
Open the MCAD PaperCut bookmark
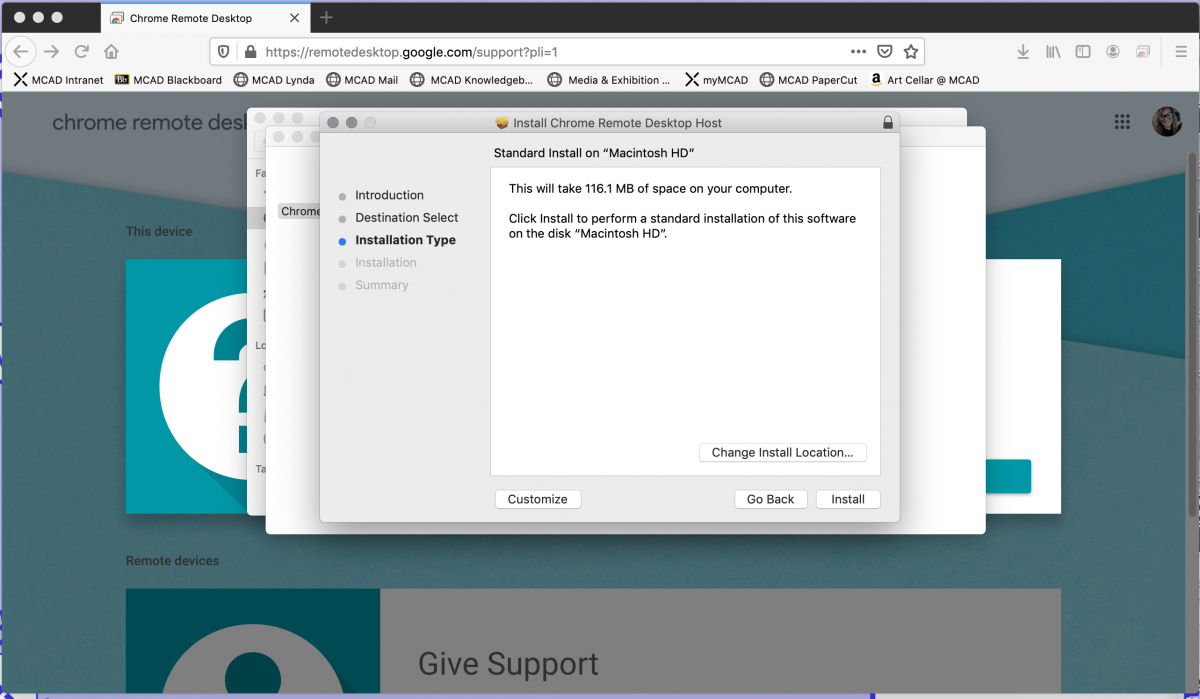[x=808, y=80]
